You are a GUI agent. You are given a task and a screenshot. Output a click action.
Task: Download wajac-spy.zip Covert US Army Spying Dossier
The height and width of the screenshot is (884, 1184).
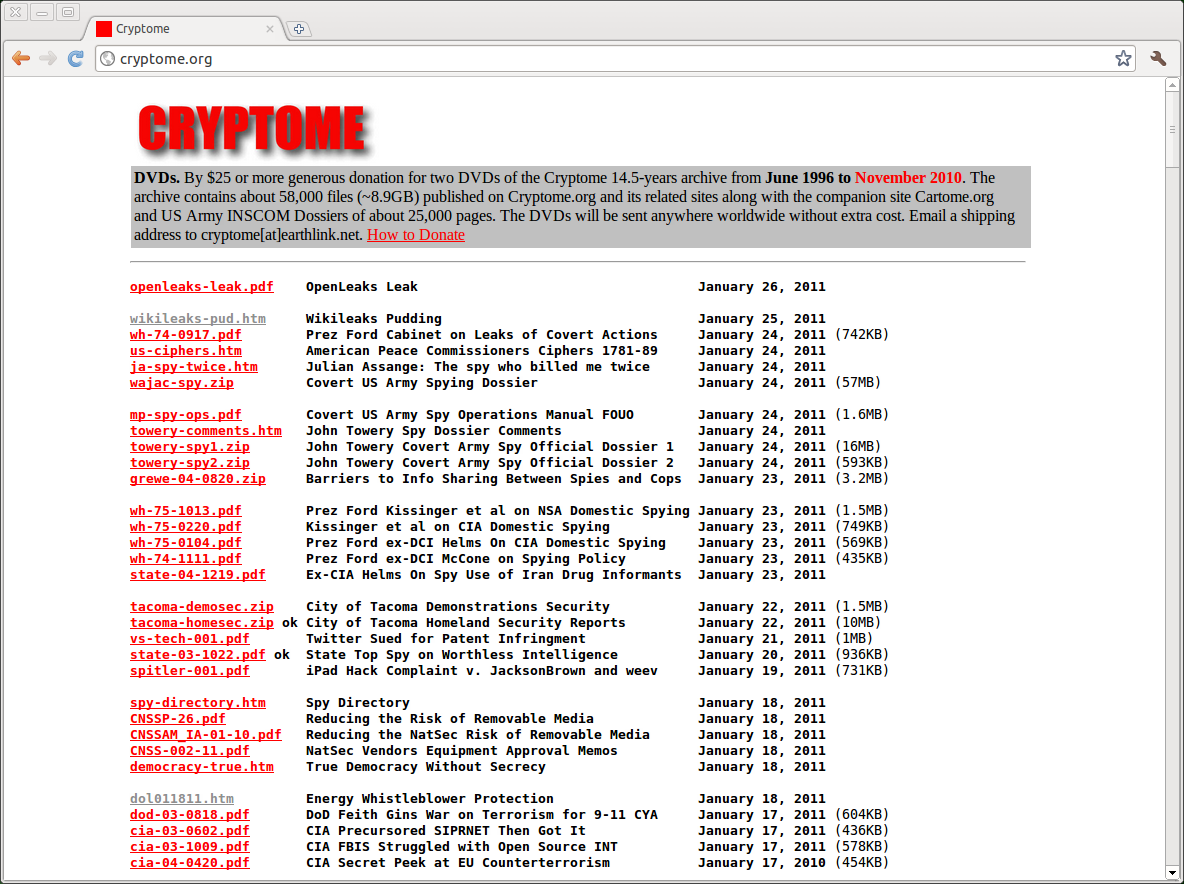pos(182,382)
